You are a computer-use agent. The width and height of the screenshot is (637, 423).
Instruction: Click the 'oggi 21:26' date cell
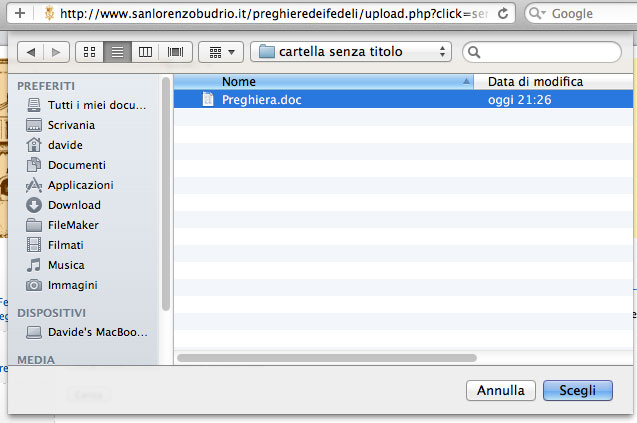coord(520,100)
